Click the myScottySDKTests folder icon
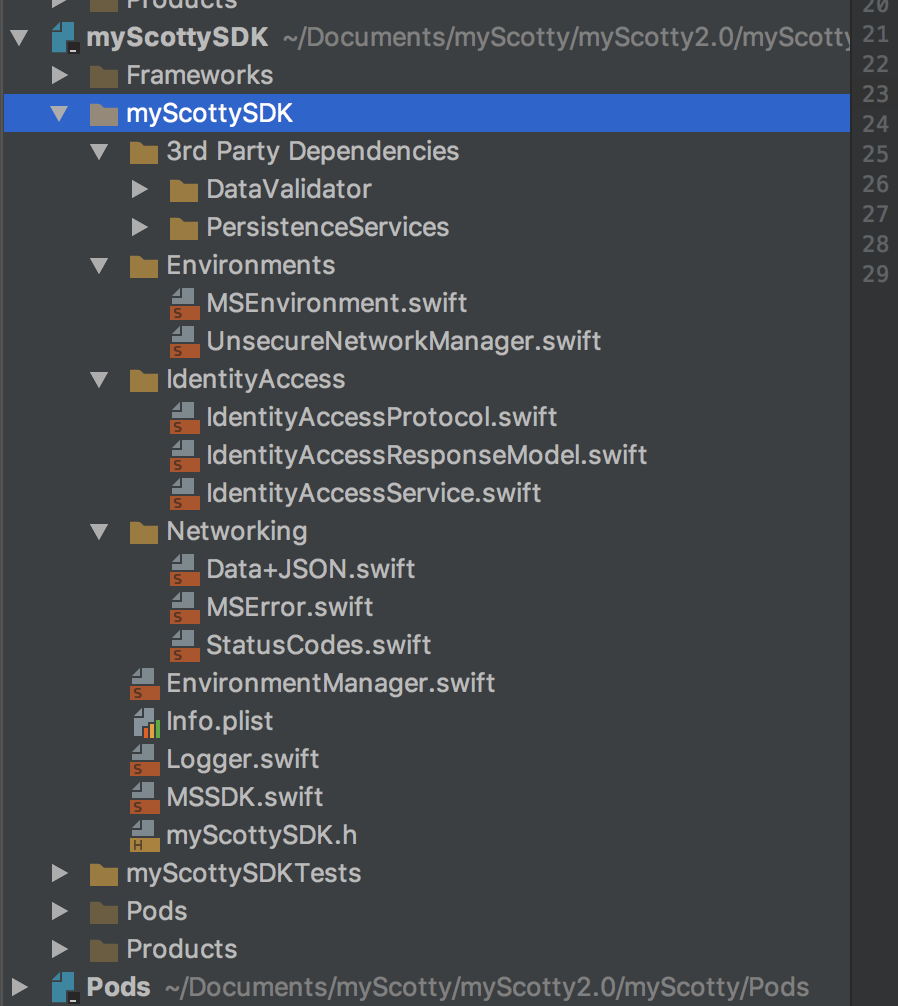 (x=104, y=874)
